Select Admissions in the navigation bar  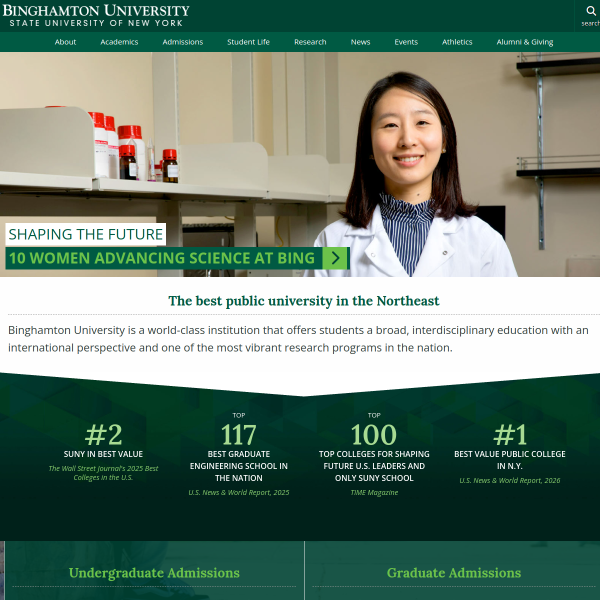(182, 42)
